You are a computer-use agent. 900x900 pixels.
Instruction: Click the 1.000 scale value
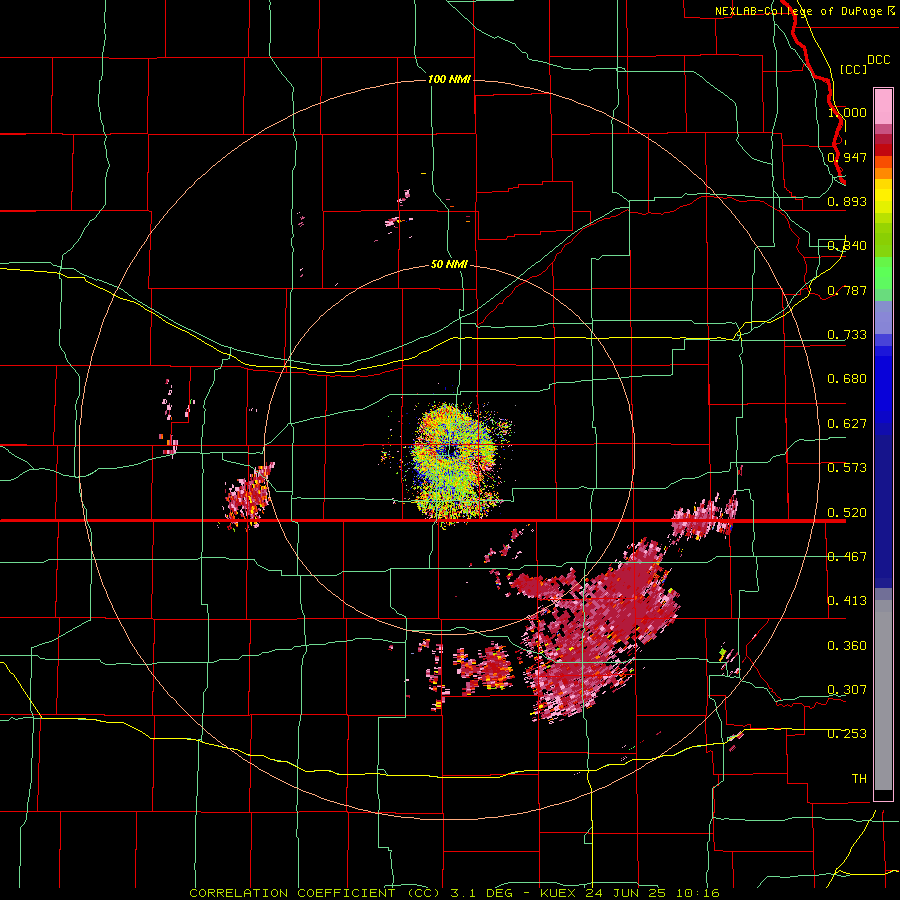click(x=847, y=112)
